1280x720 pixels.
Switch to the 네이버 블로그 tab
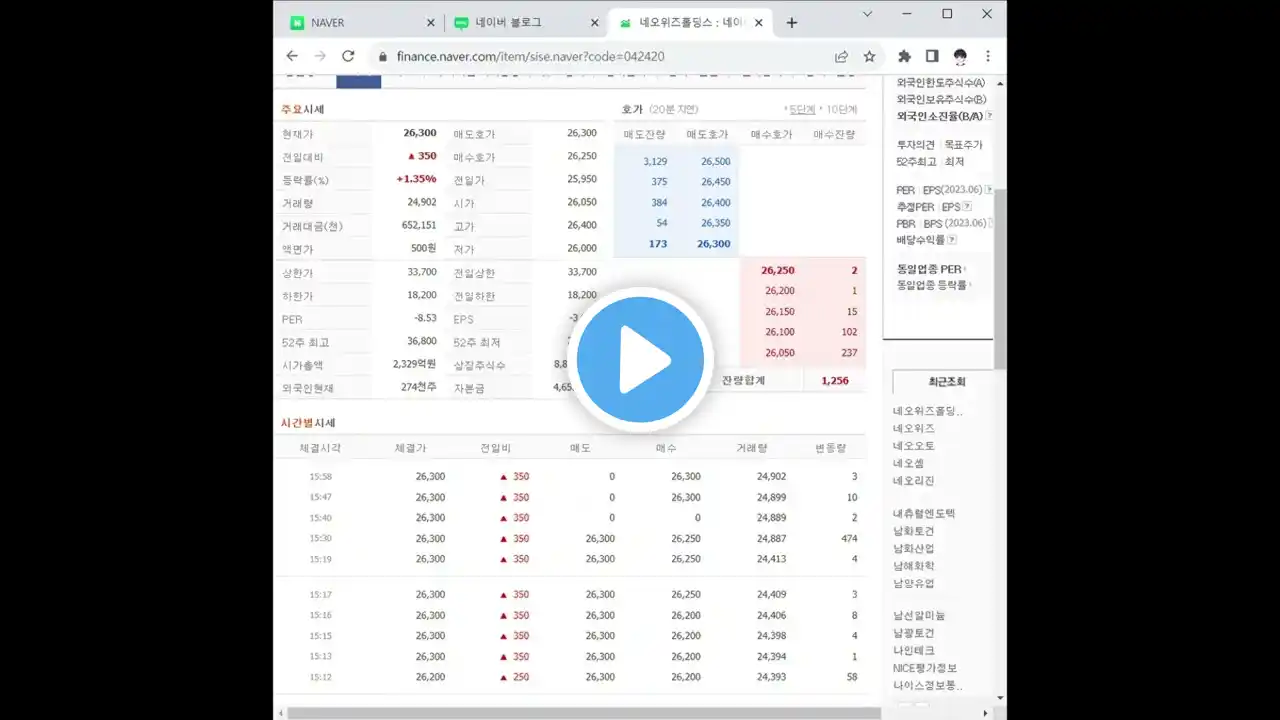coord(526,22)
